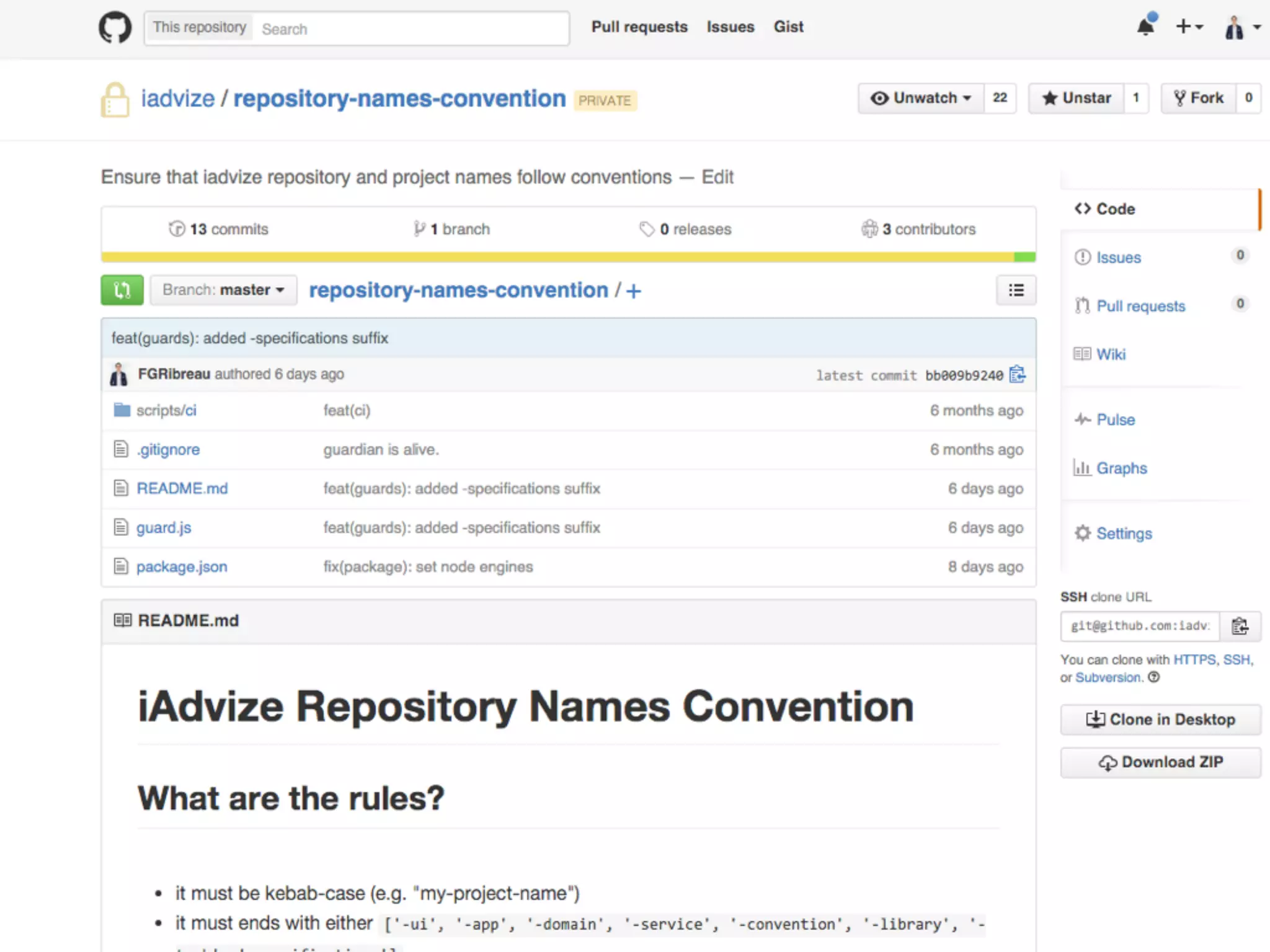Click the language statistics color bar
Viewport: 1270px width, 952px height.
[x=568, y=257]
